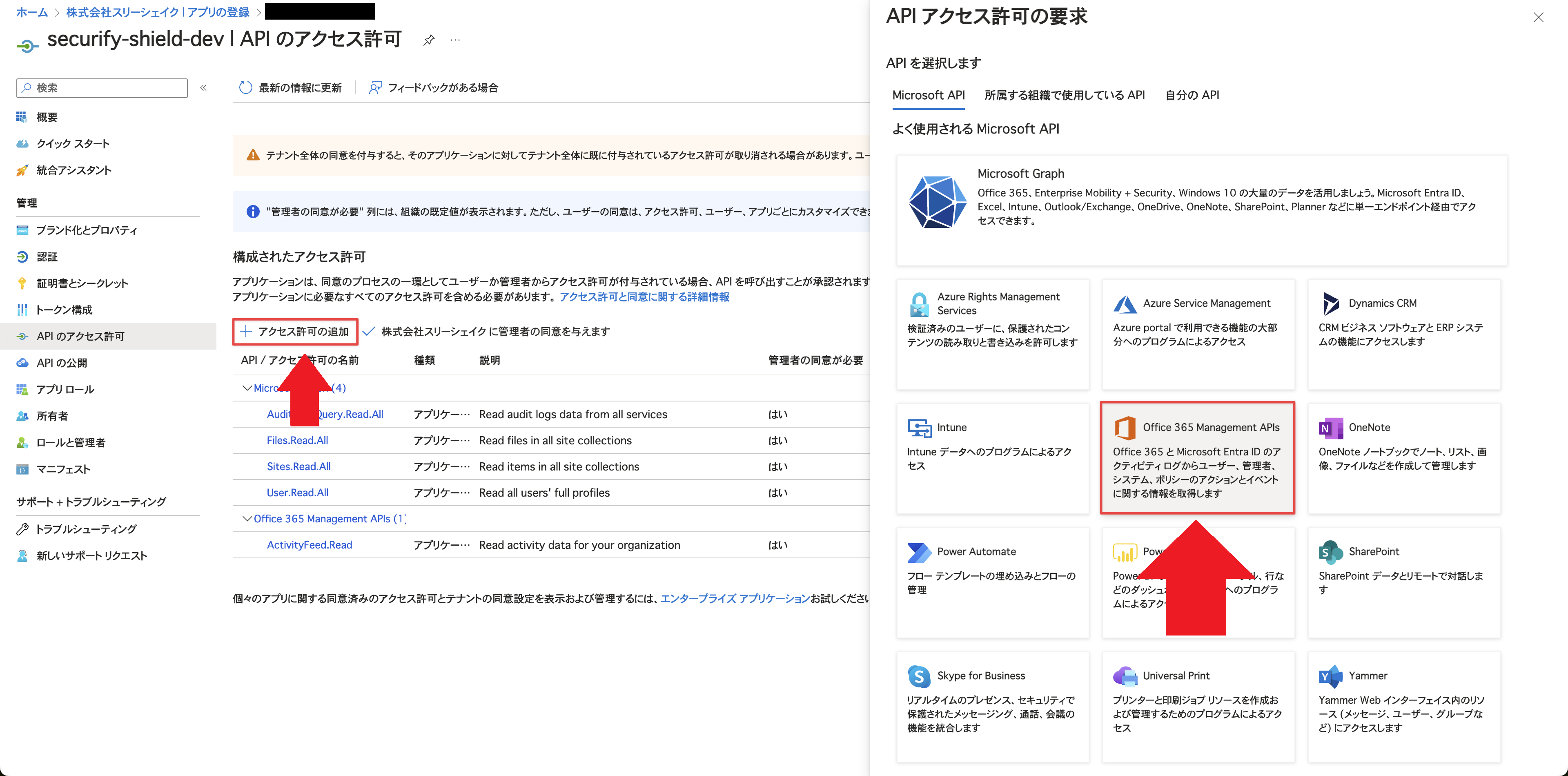Open Sites.Read.All permission
The width and height of the screenshot is (1568, 776).
(298, 467)
